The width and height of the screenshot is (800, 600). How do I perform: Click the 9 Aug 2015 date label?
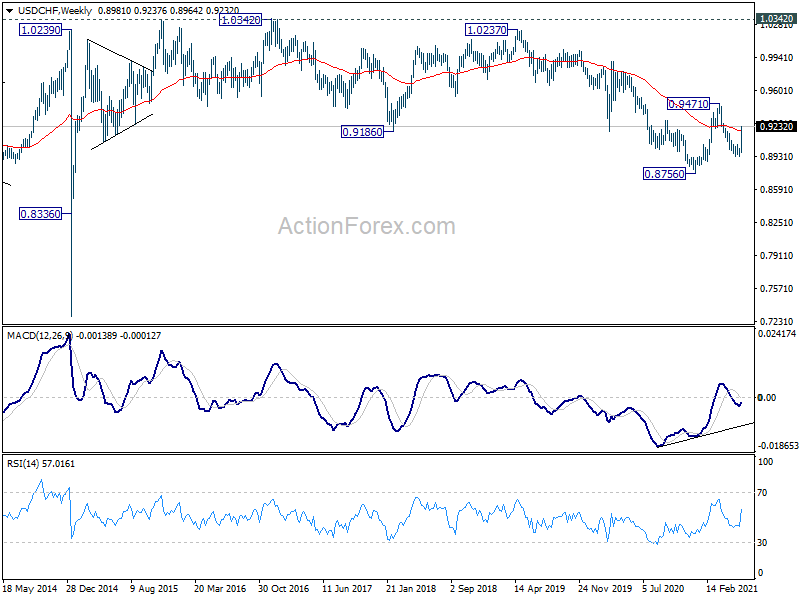(154, 589)
